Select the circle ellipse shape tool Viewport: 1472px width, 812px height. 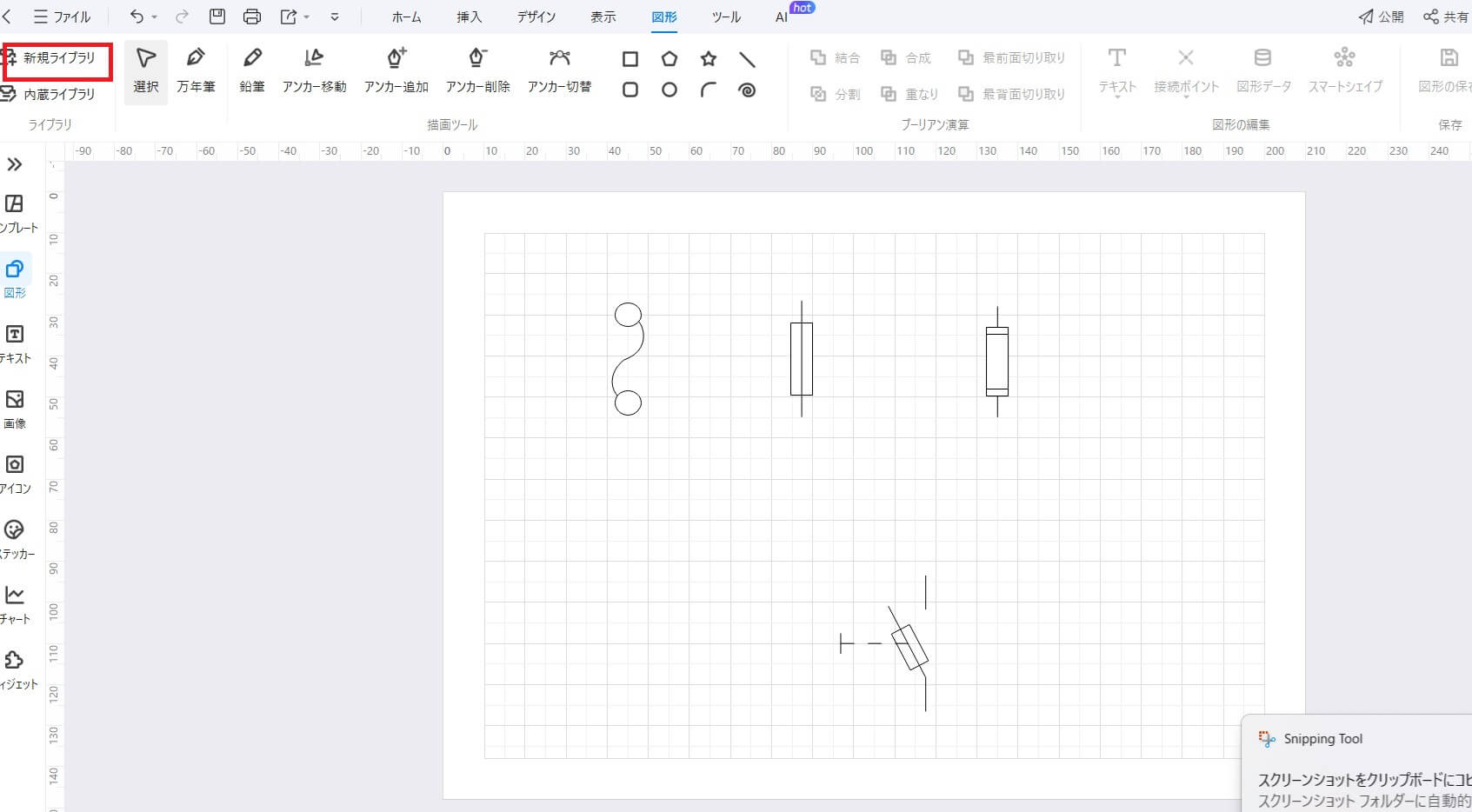669,90
